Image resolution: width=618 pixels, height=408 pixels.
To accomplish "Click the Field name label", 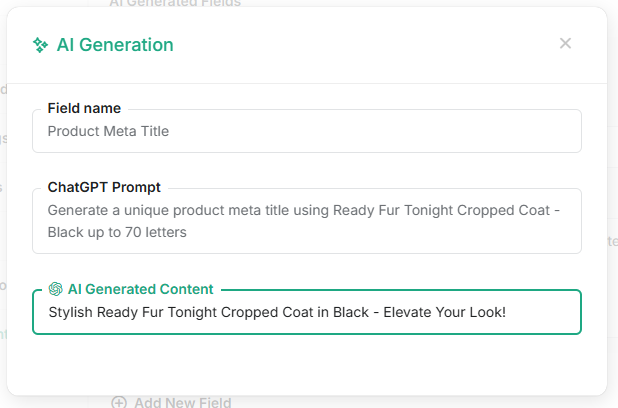I will point(84,108).
